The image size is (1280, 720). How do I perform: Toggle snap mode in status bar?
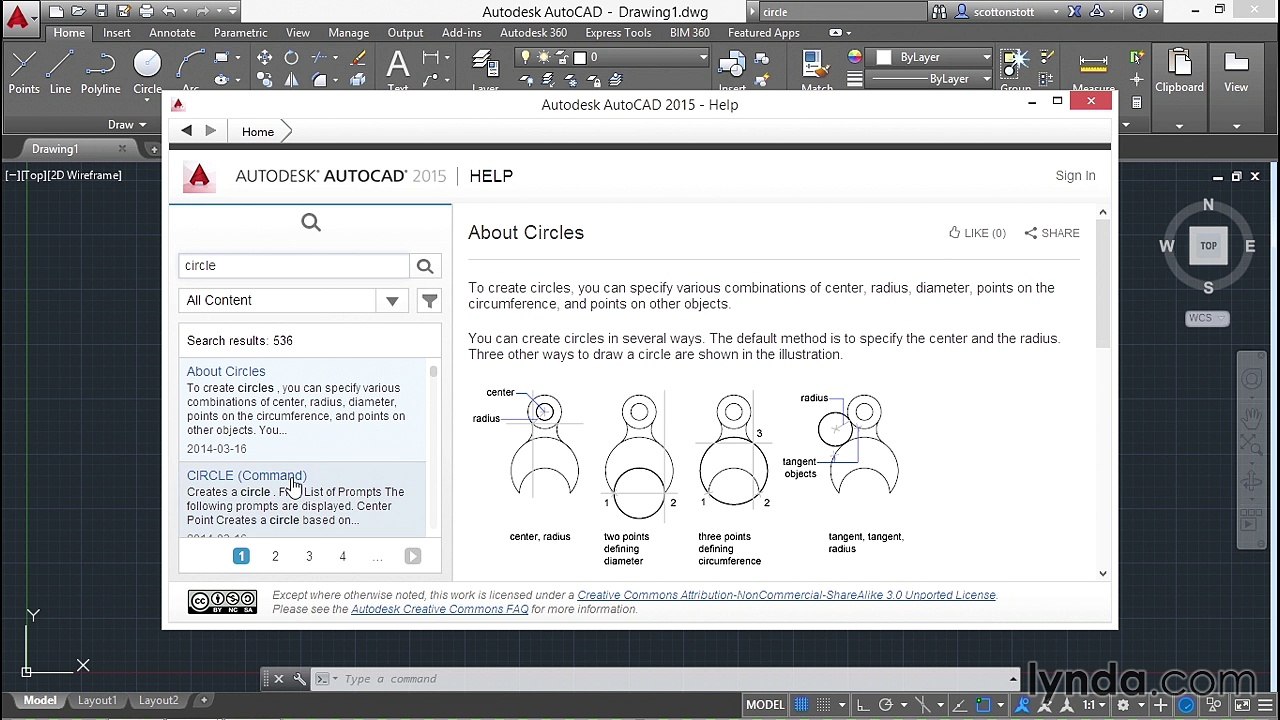[x=824, y=705]
